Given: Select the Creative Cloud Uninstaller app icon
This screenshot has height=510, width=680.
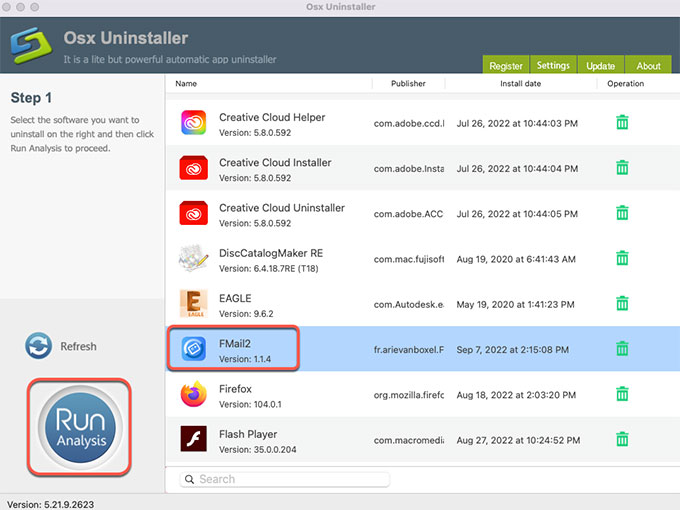Looking at the screenshot, I should click(193, 213).
